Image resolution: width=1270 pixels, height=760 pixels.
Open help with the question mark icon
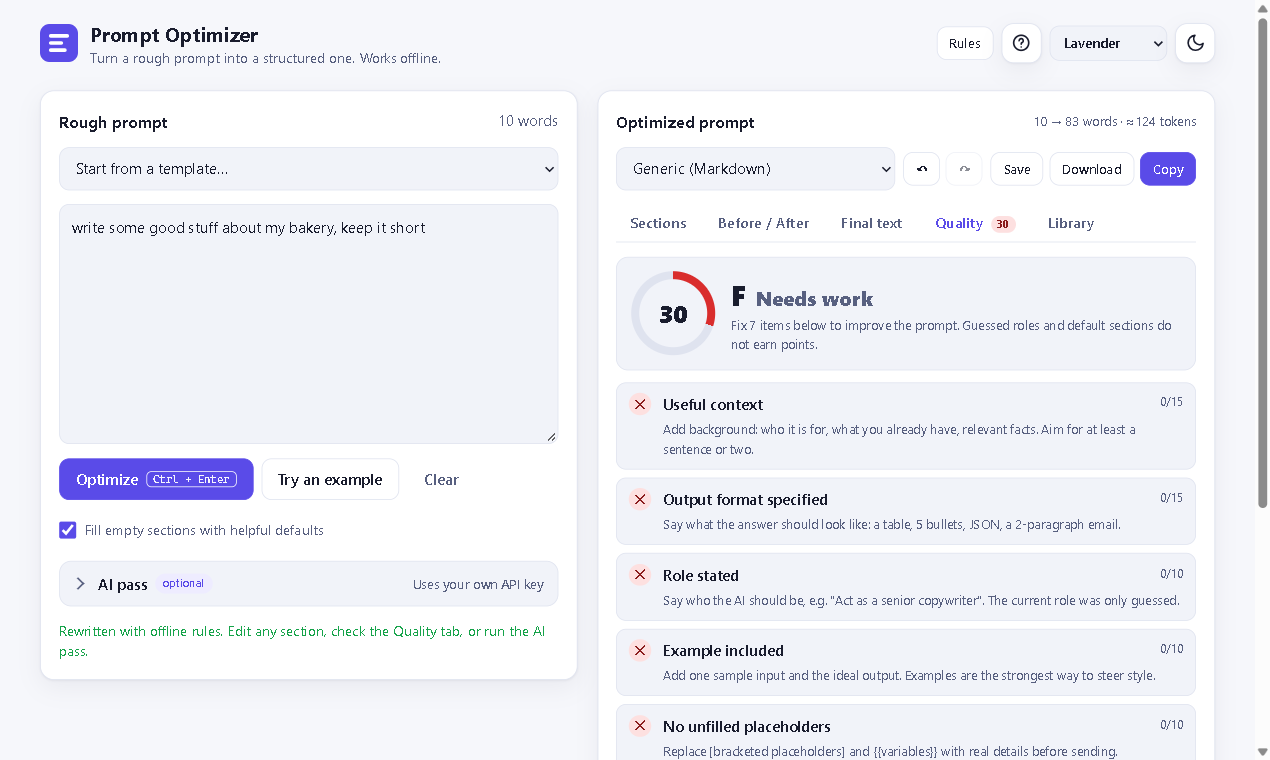(x=1021, y=43)
